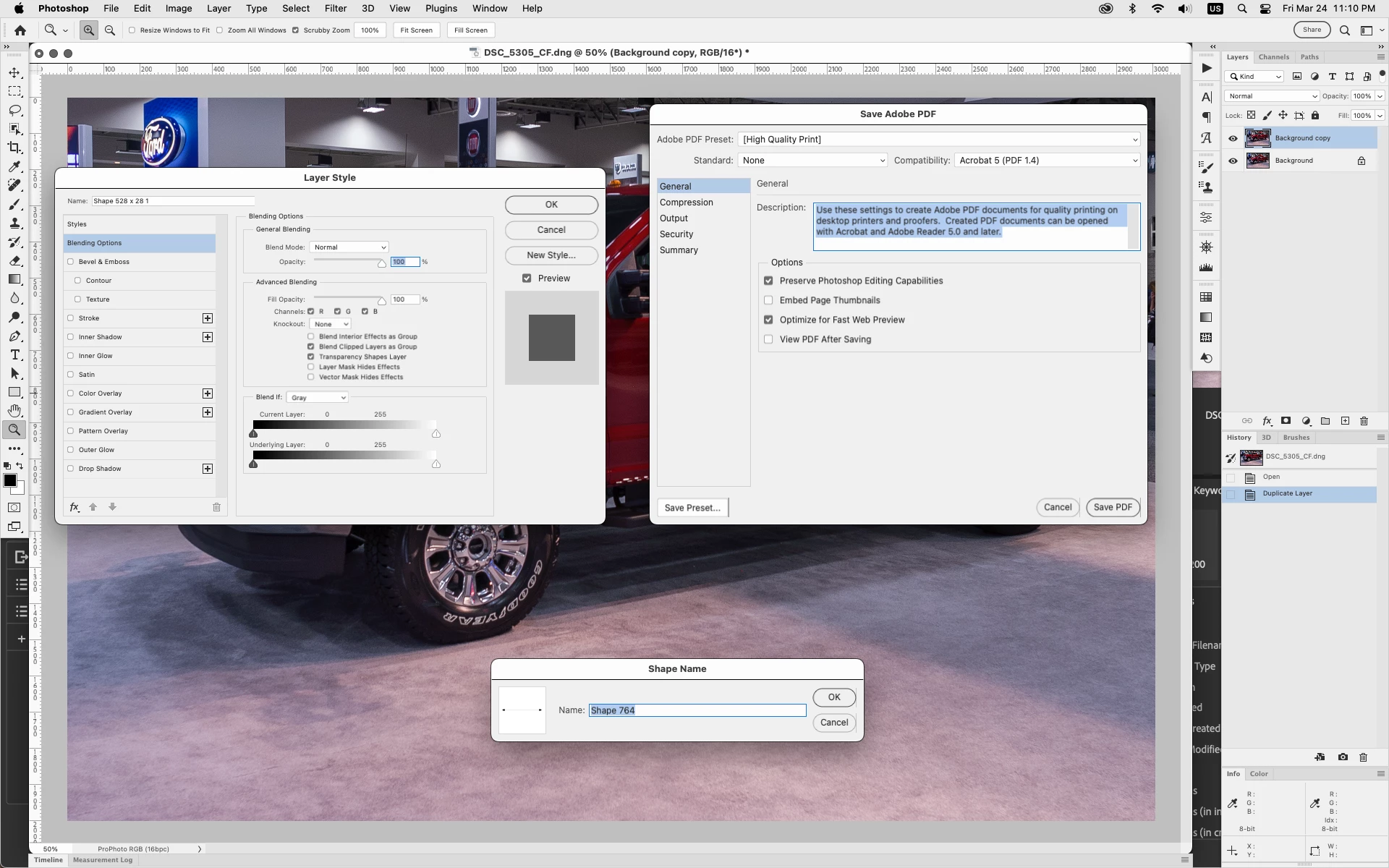
Task: Click the New Style button
Action: click(x=551, y=255)
